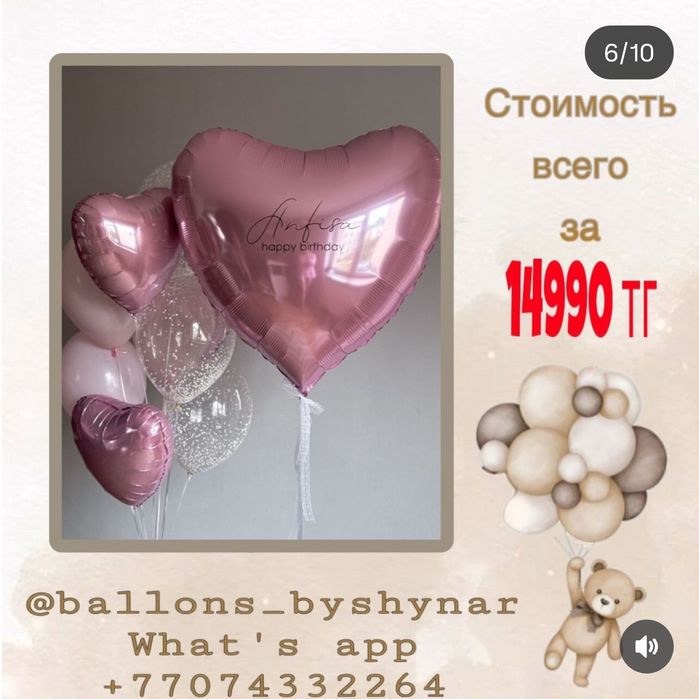Tap the "What's app" text label
This screenshot has width=699, height=699.
point(274,646)
